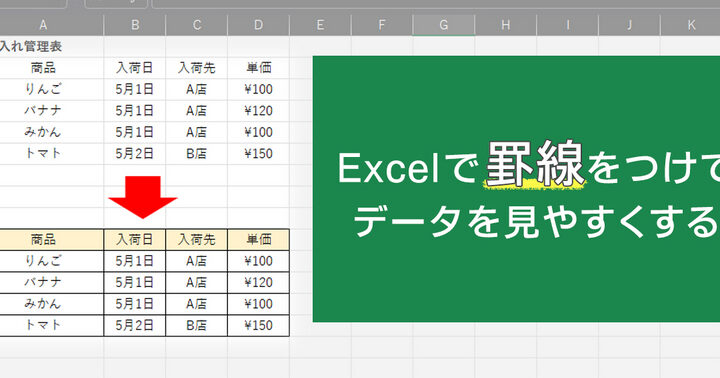Select バナナ cell in the bordered table

[x=51, y=282]
